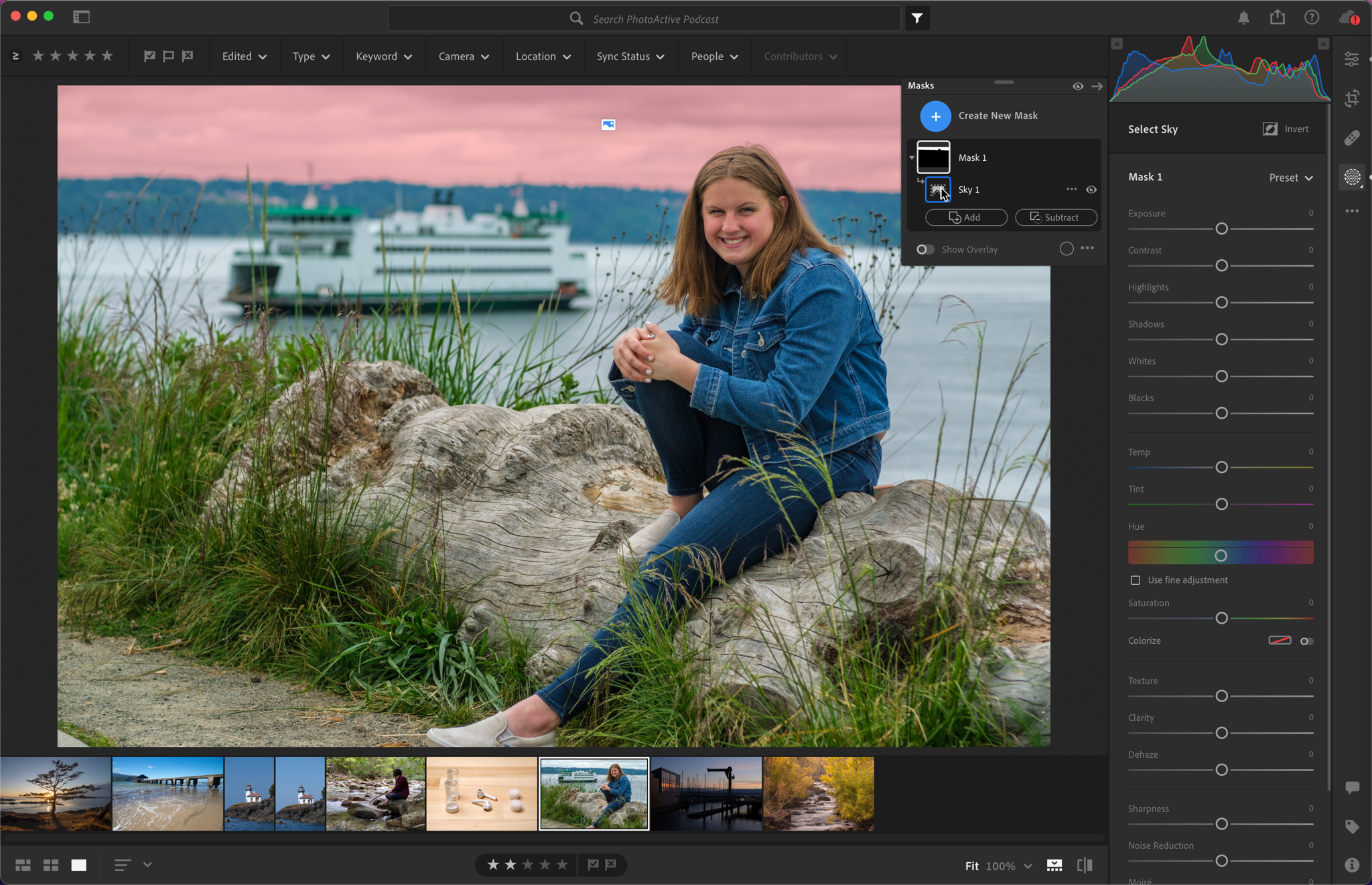
Task: Filter by rejected flag
Action: pos(188,56)
